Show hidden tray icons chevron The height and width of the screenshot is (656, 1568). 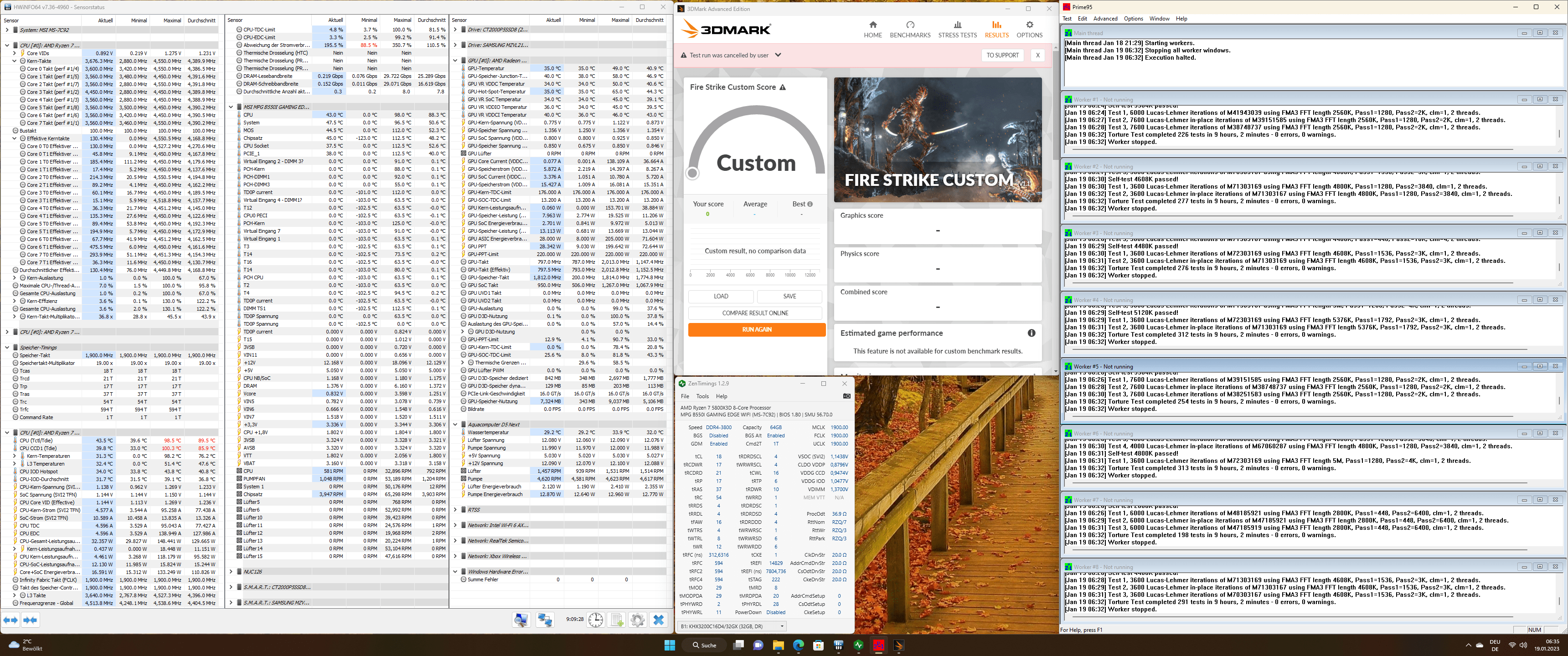[1468, 645]
